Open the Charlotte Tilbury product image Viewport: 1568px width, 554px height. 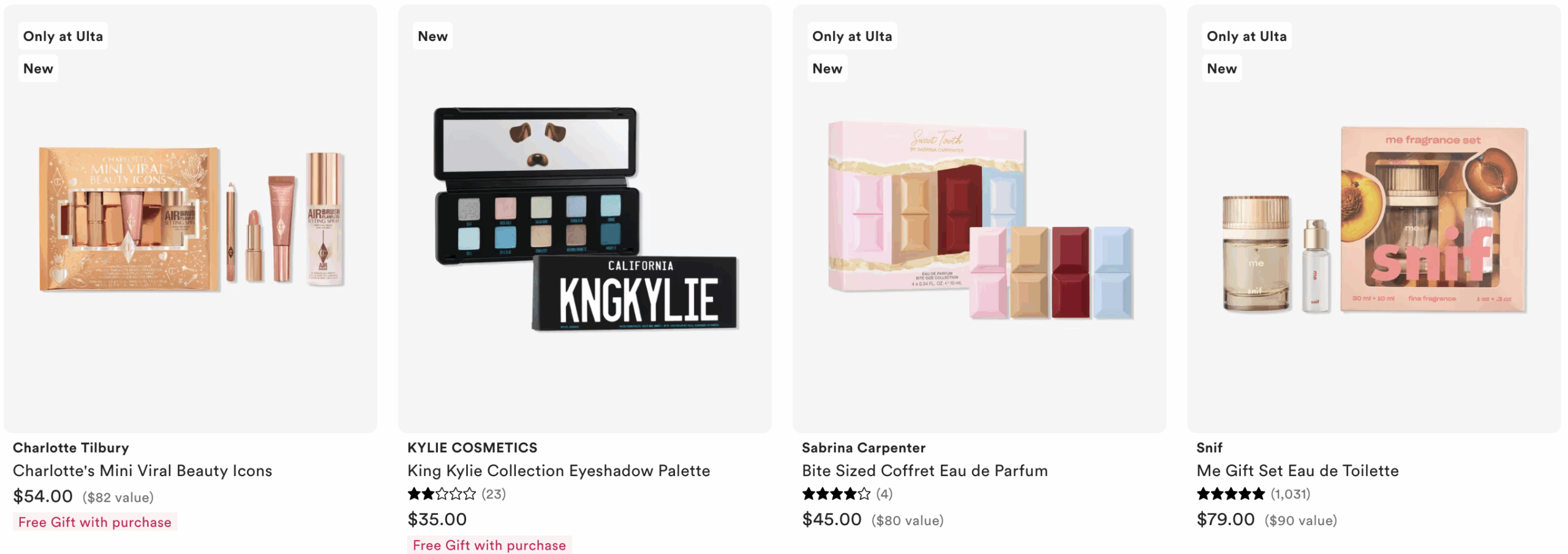pos(190,219)
